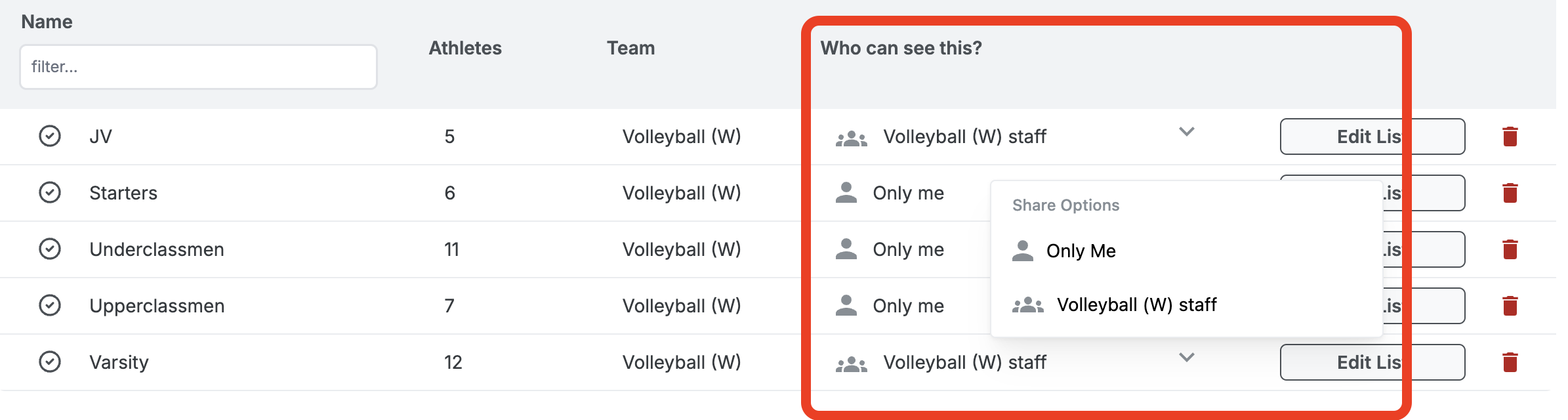Remove Underclassmen list via trash icon
This screenshot has width=1568, height=420.
(x=1510, y=249)
